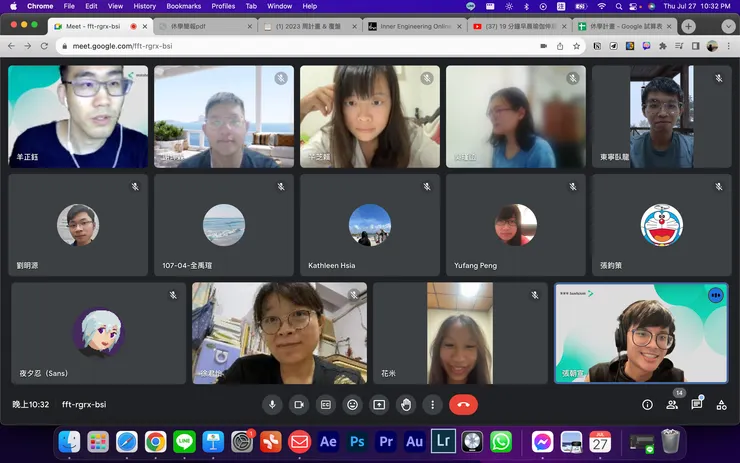Expand the tab search chevron dropdown
This screenshot has height=463, width=740.
pos(728,26)
